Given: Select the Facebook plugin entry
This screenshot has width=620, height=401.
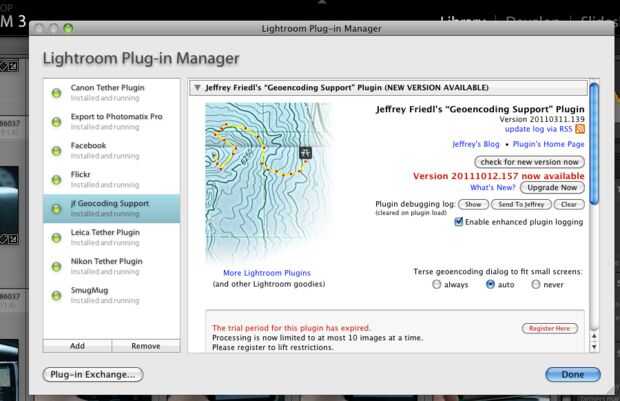Looking at the screenshot, I should (x=112, y=151).
